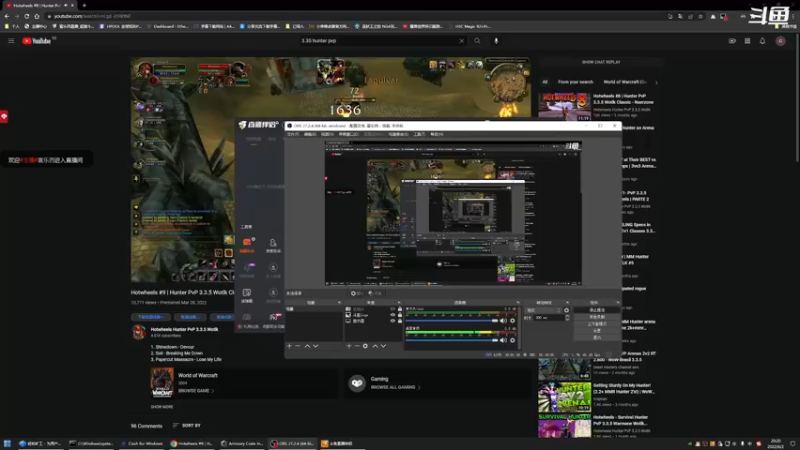The image size is (800, 450).
Task: Move scene down in OBS Scenes dock
Action: click(316, 346)
